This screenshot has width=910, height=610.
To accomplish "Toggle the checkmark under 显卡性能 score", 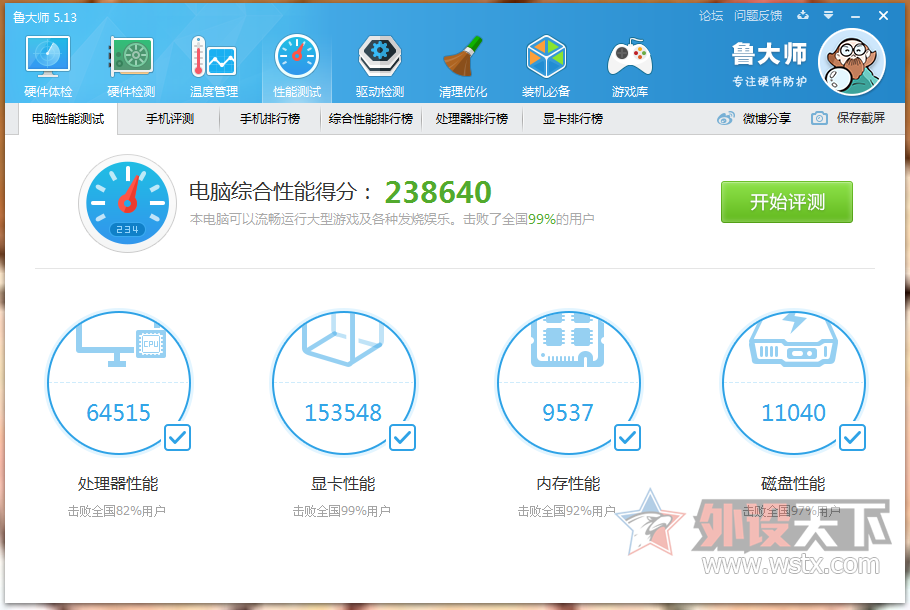I will click(x=401, y=438).
